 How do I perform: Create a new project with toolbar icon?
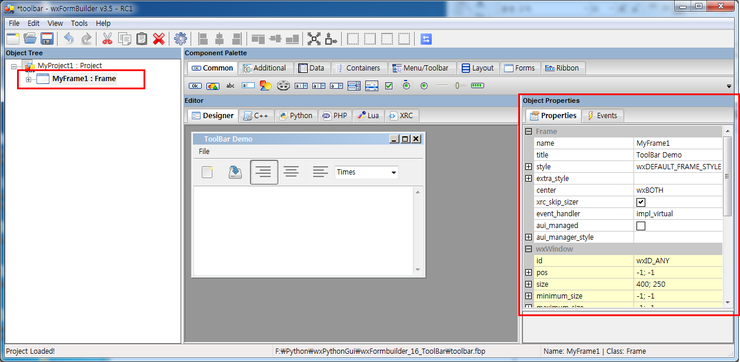(13, 39)
